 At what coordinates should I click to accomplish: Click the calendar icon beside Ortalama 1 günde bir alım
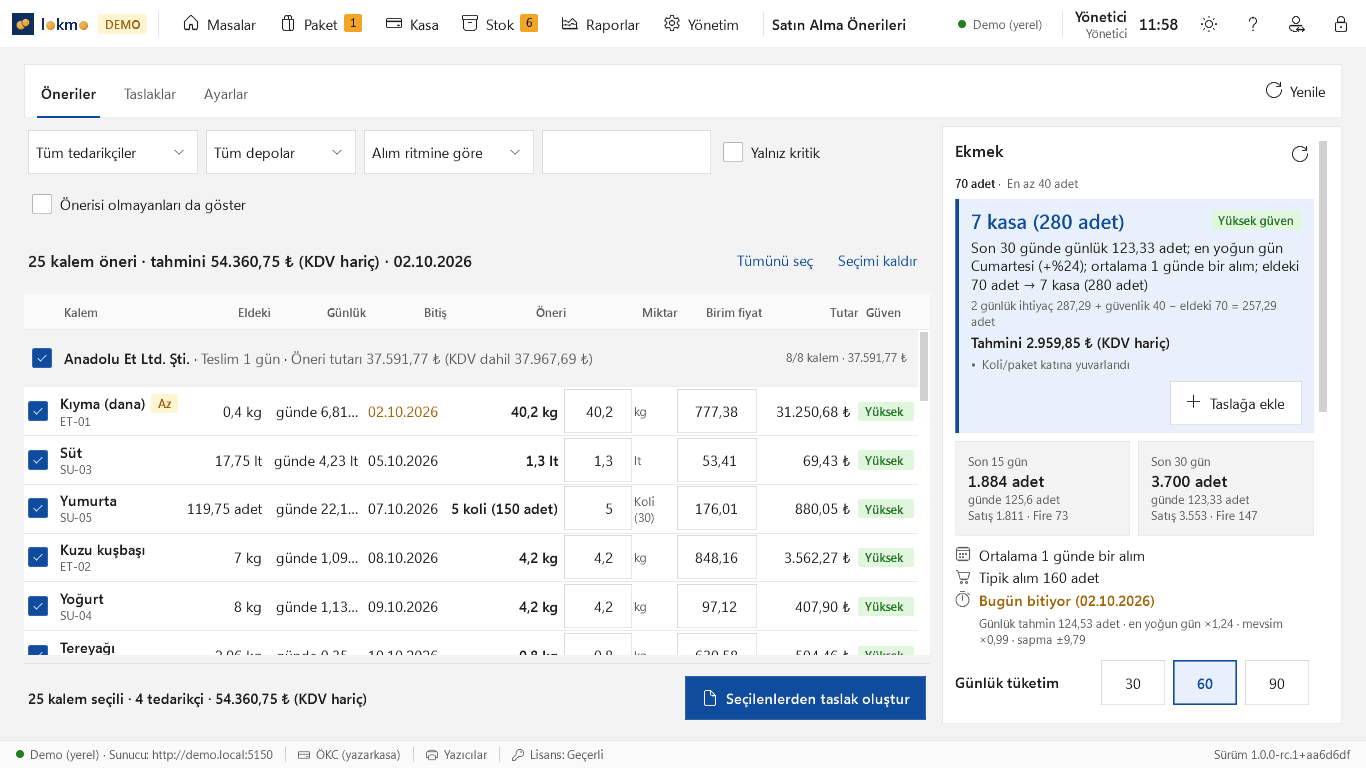pos(963,555)
